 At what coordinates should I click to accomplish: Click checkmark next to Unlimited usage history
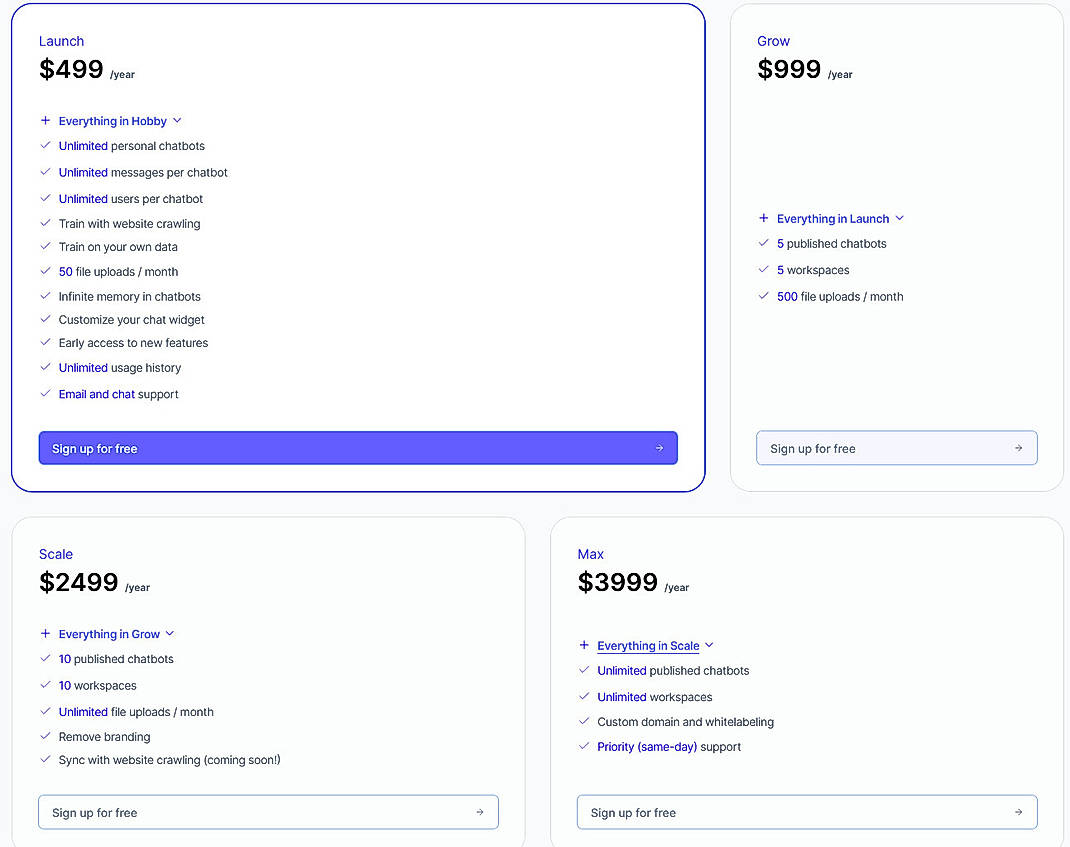(45, 367)
